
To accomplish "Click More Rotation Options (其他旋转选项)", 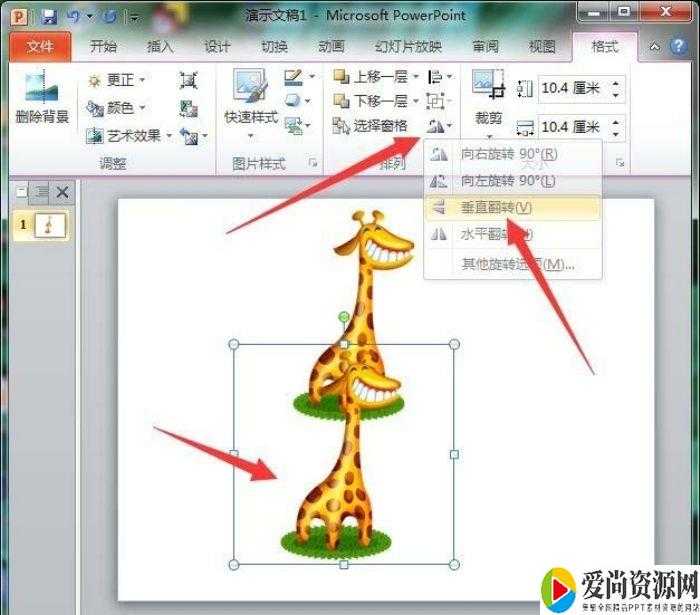I will 513,264.
